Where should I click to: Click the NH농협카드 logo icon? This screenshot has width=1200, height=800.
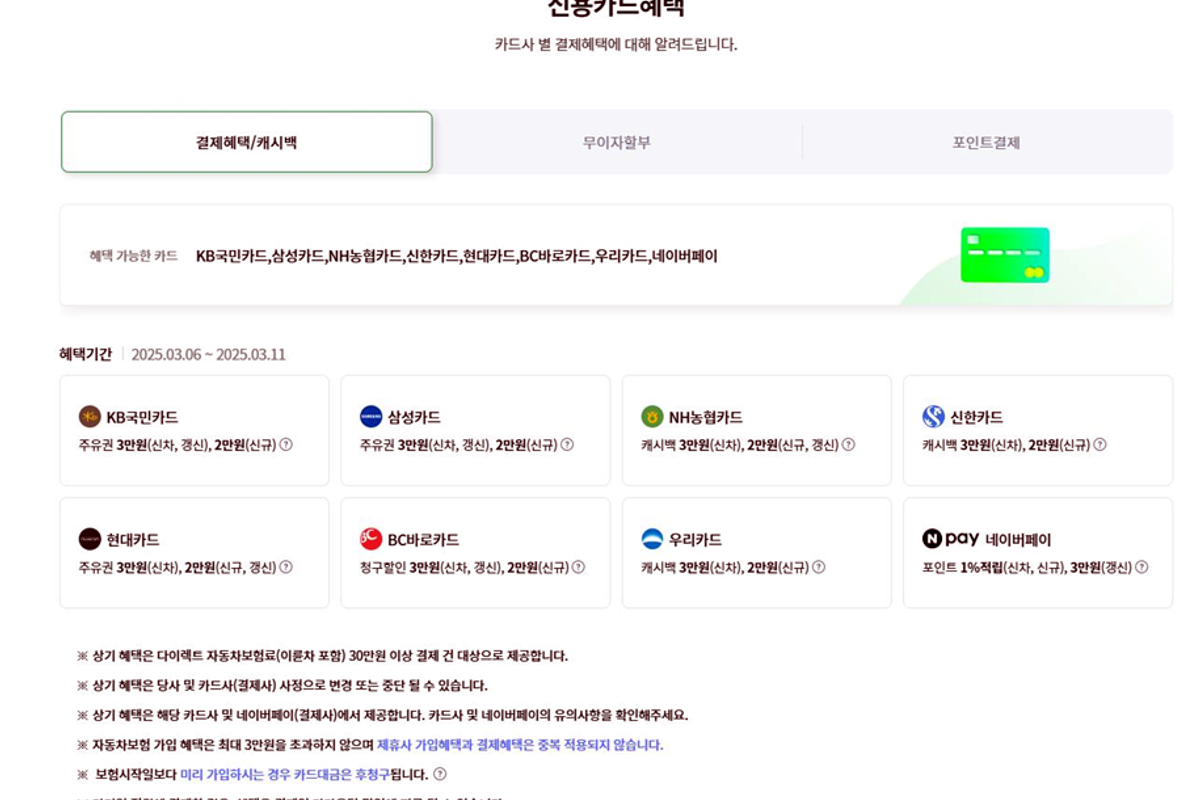coord(652,417)
